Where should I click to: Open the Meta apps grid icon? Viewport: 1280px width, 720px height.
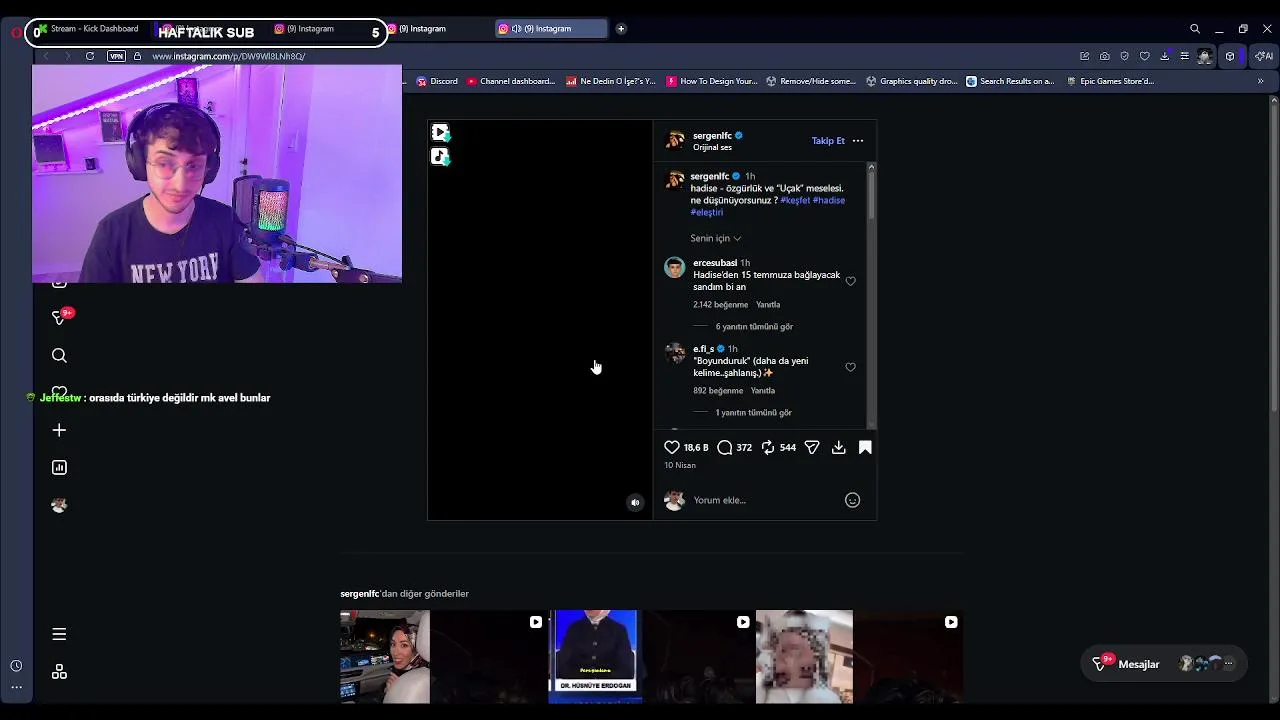coord(59,672)
